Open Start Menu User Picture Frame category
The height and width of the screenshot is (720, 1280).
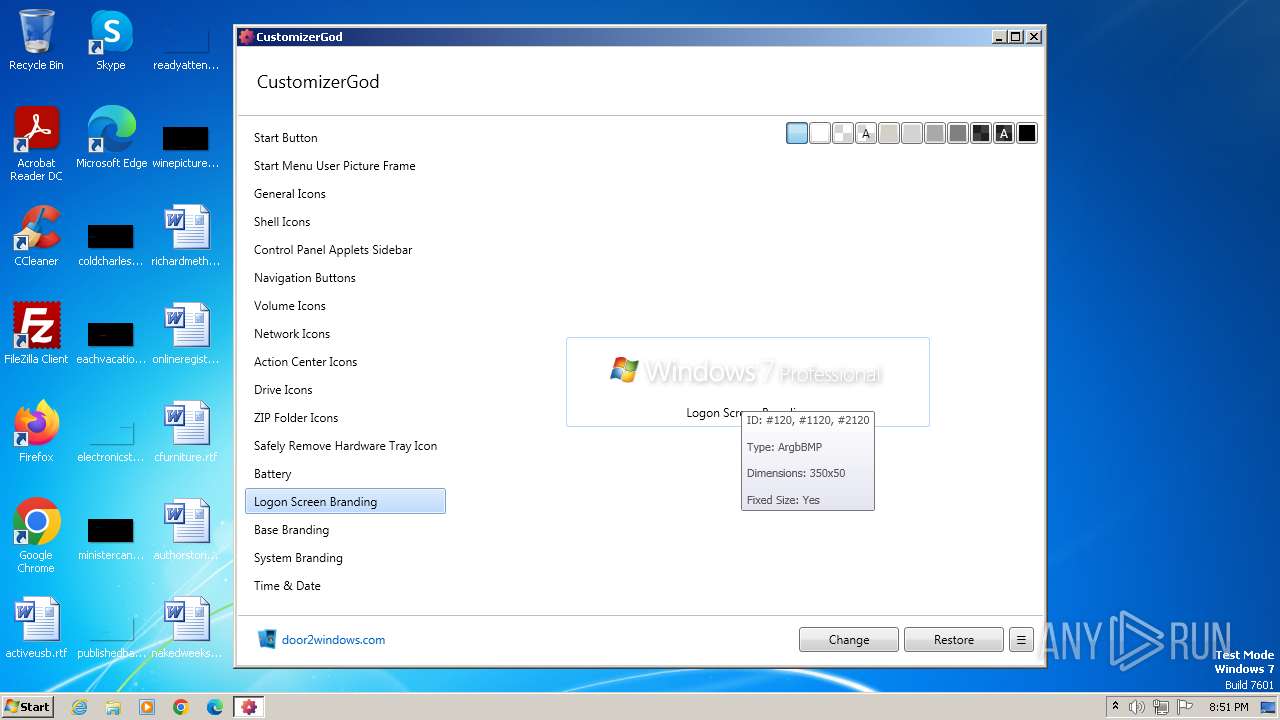345,166
